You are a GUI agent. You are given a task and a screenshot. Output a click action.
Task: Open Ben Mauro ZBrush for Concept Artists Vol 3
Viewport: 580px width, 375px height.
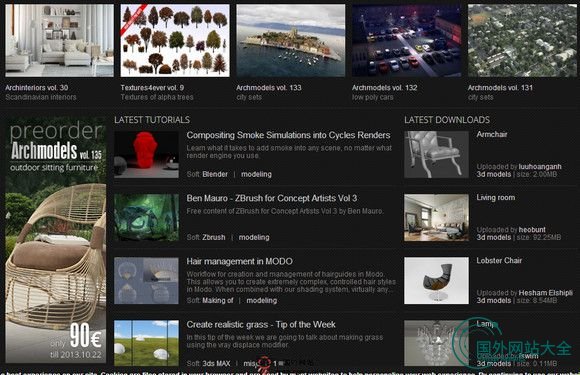click(272, 198)
